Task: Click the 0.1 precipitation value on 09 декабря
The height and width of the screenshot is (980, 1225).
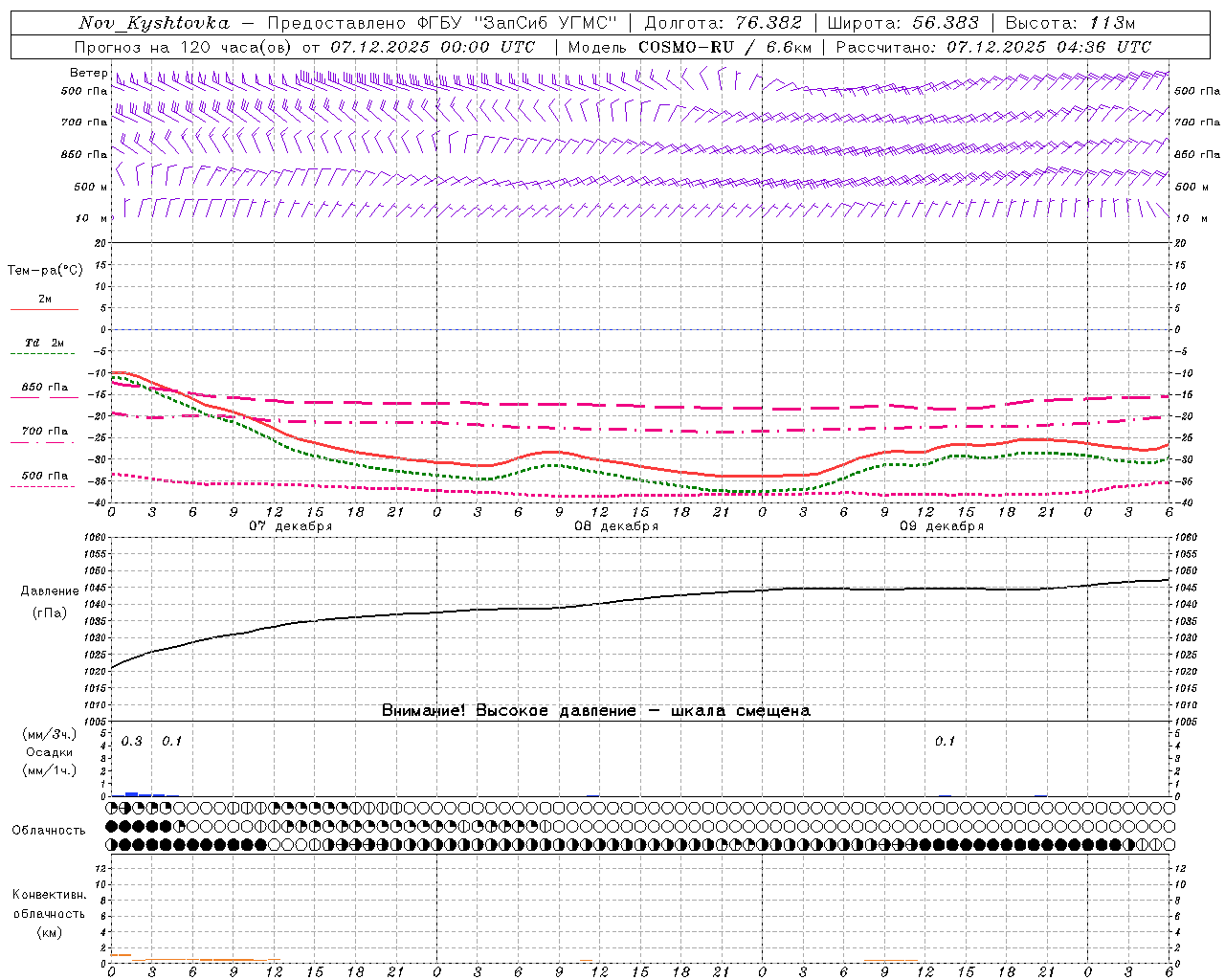Action: [x=945, y=742]
